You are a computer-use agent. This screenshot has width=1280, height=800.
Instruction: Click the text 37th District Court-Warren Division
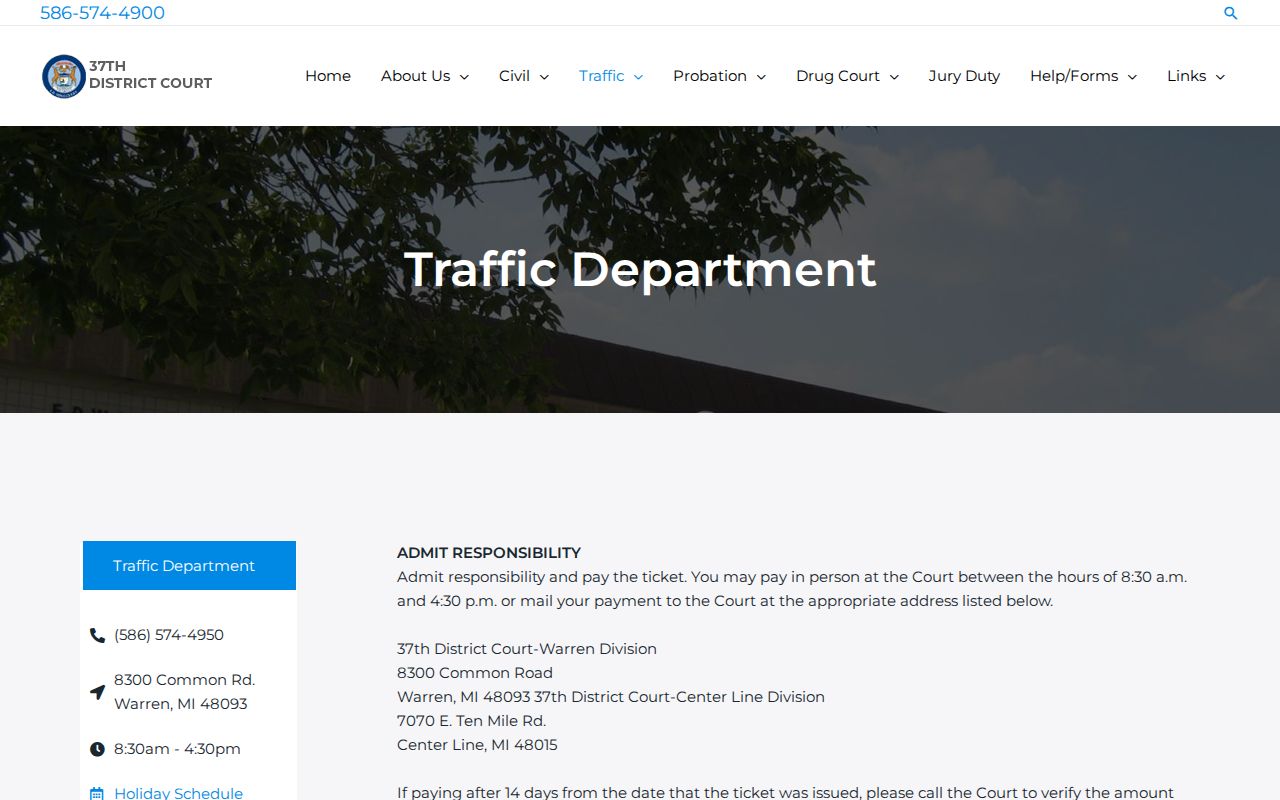coord(527,649)
